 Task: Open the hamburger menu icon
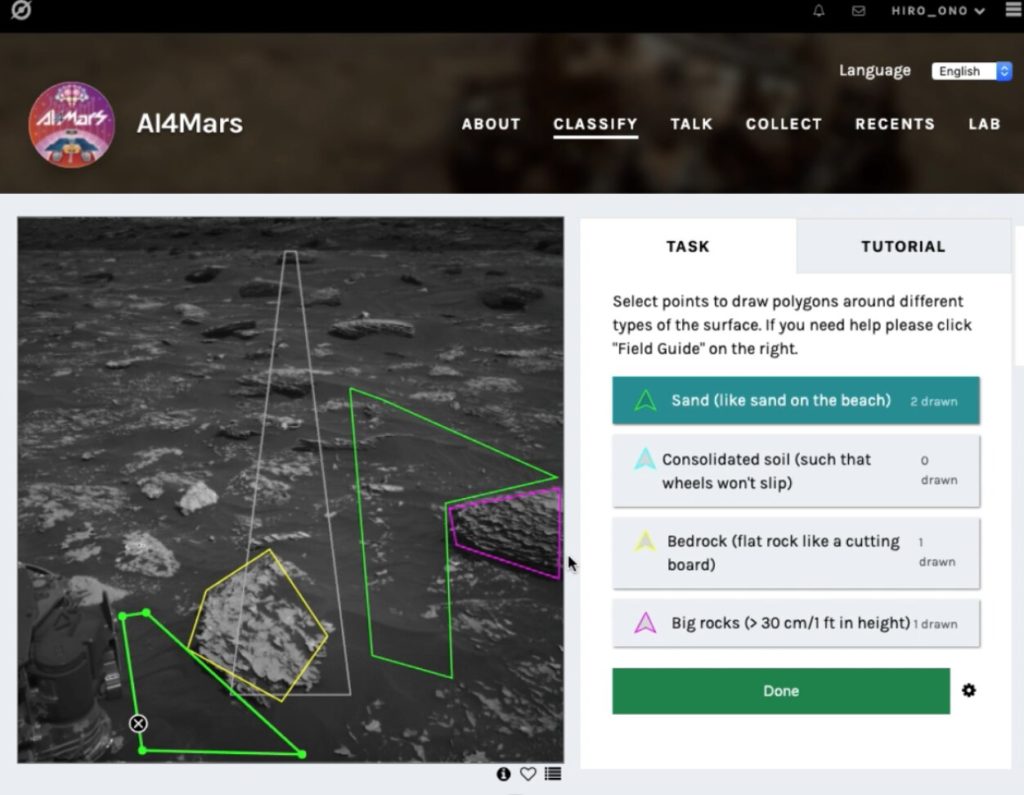pyautogui.click(x=1014, y=10)
